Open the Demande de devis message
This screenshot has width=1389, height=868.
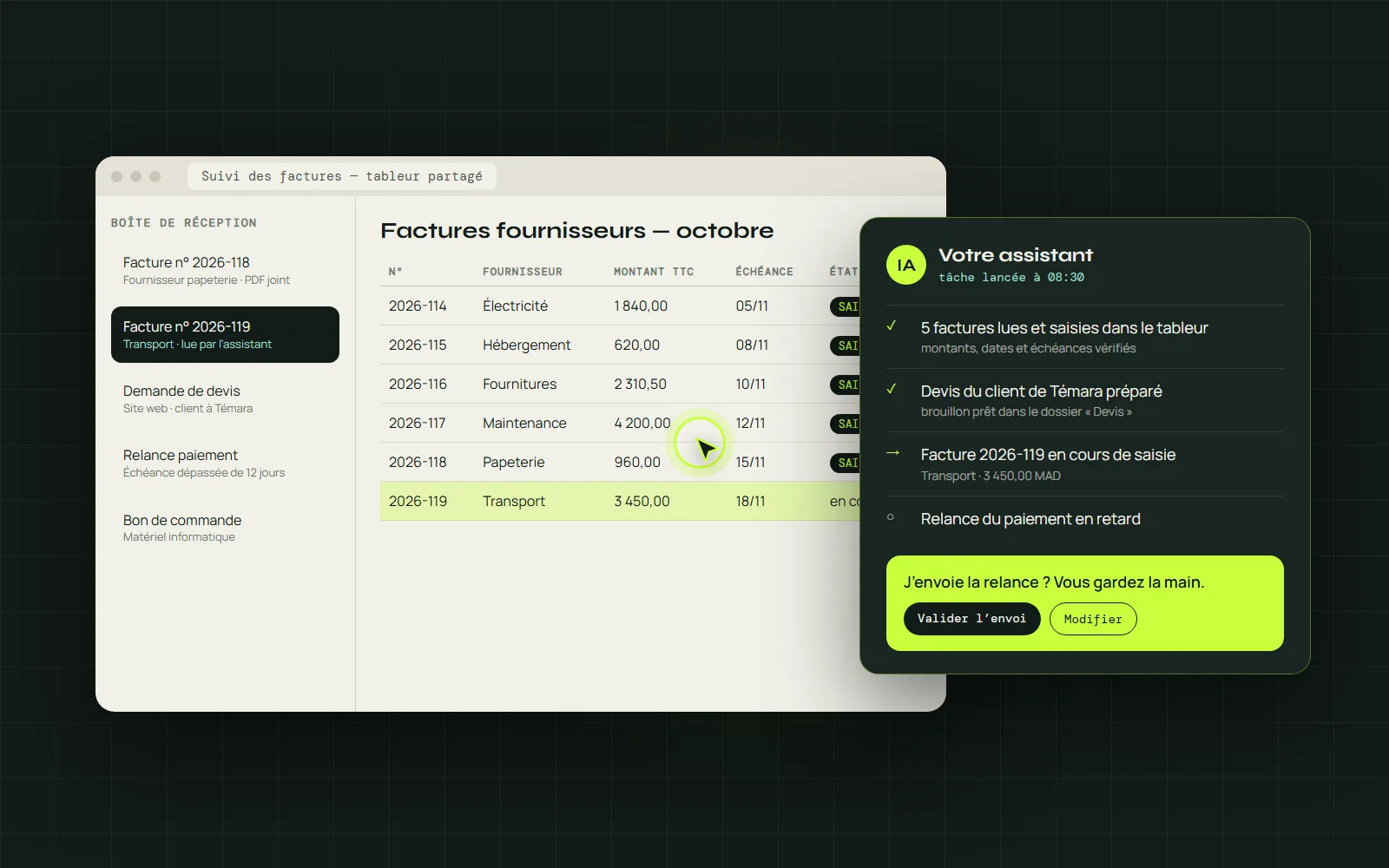[x=225, y=398]
